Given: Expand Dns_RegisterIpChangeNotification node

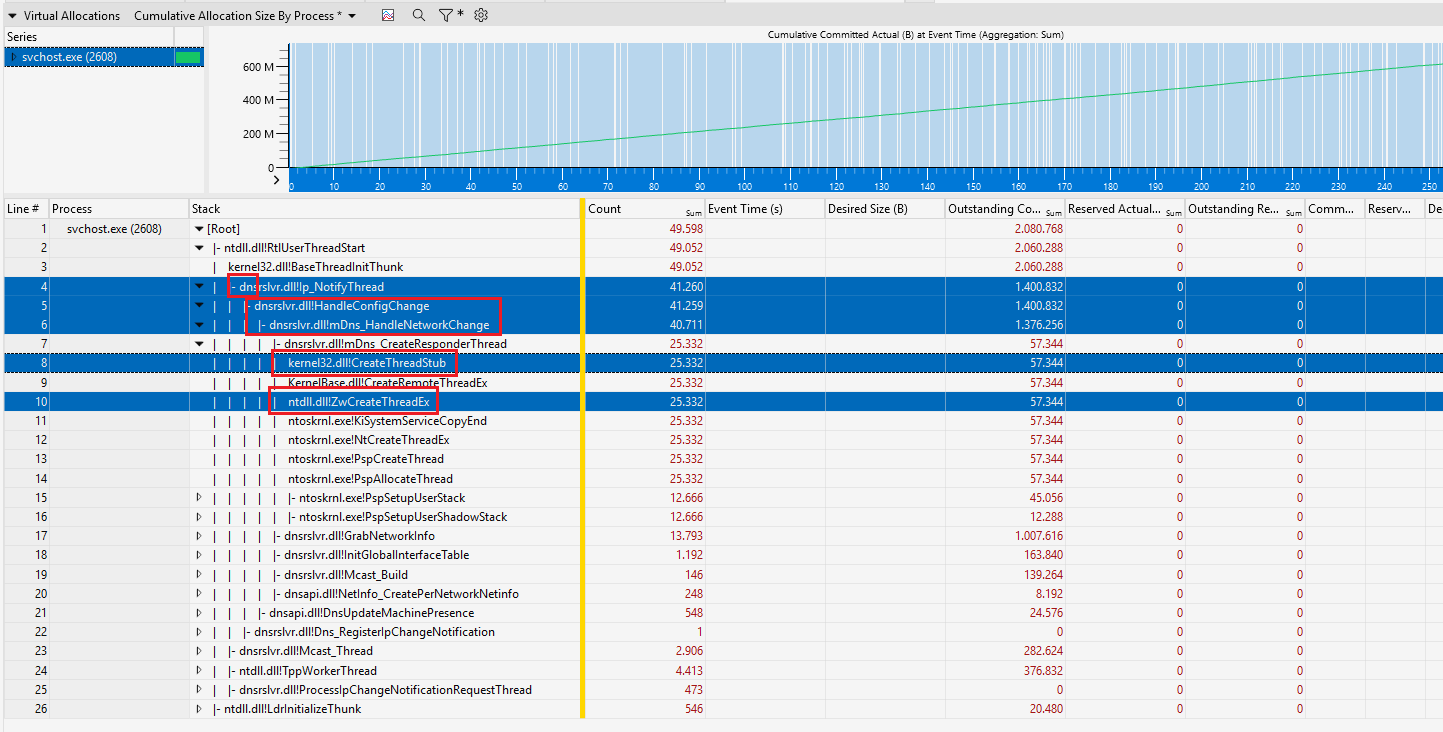Looking at the screenshot, I should (199, 632).
